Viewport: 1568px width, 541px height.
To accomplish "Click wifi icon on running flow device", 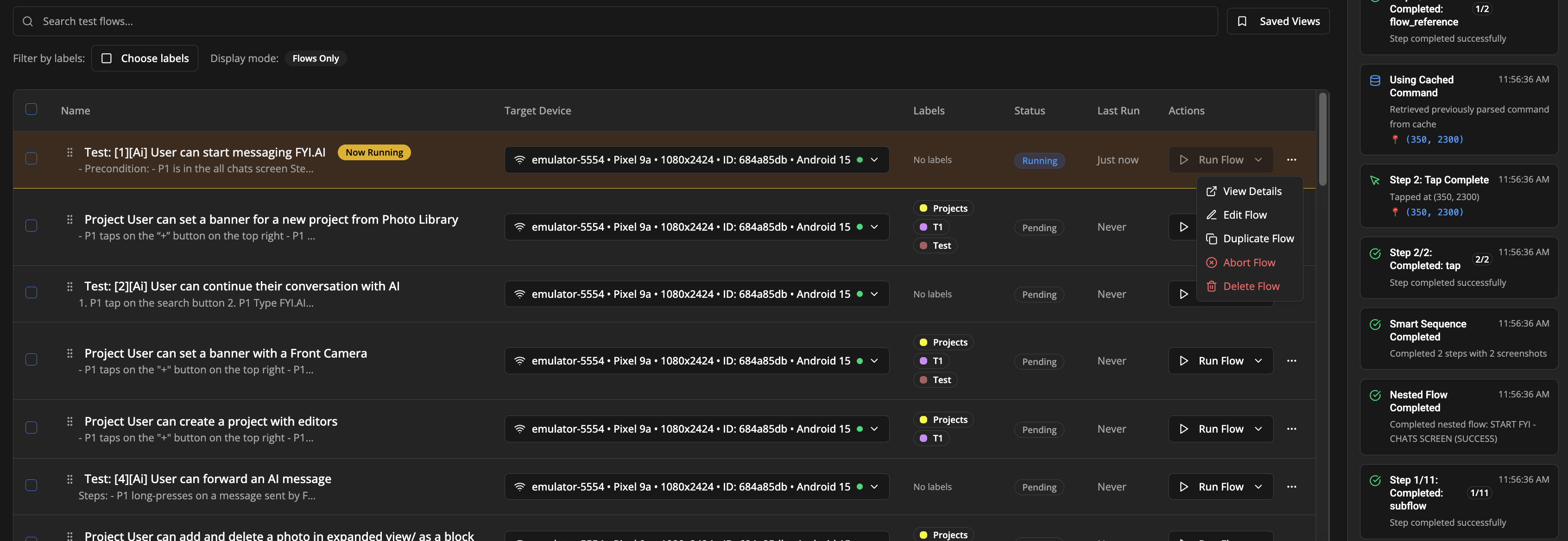I will (x=520, y=159).
